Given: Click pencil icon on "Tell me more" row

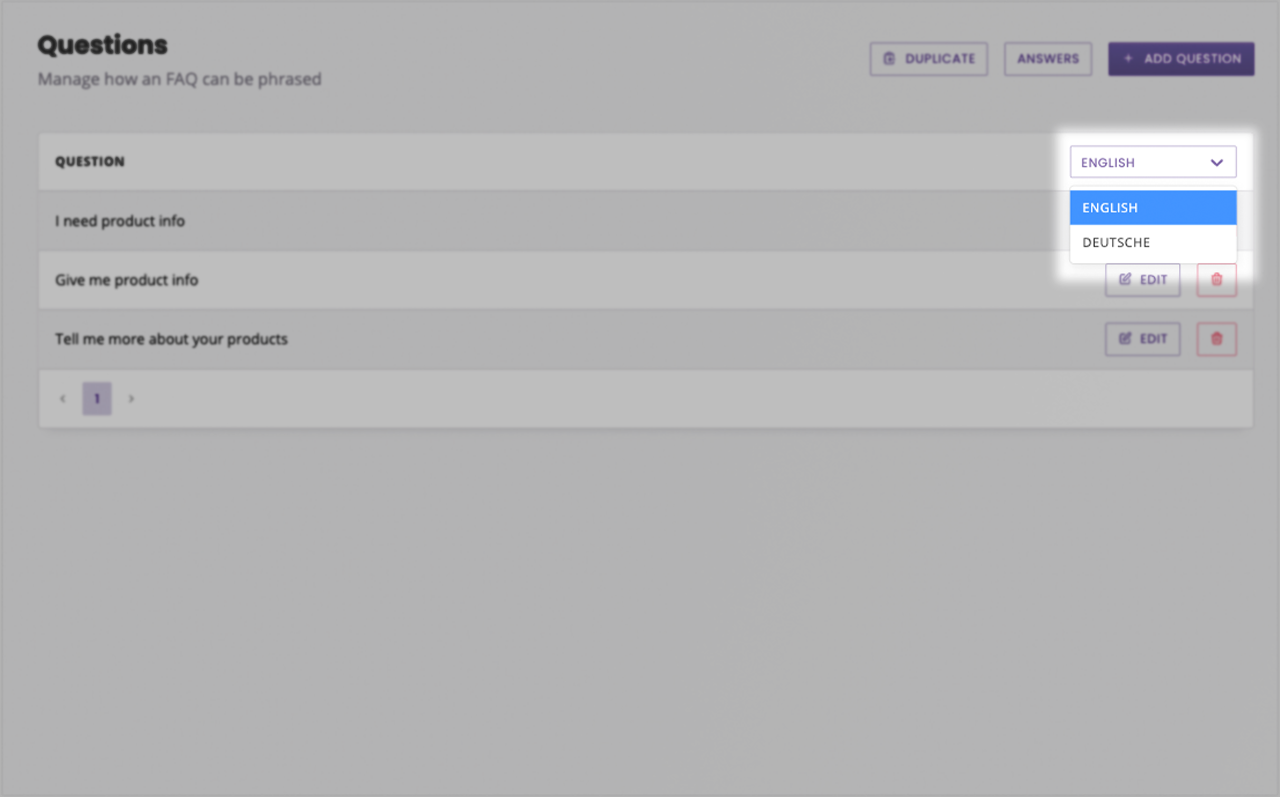Looking at the screenshot, I should 1125,339.
